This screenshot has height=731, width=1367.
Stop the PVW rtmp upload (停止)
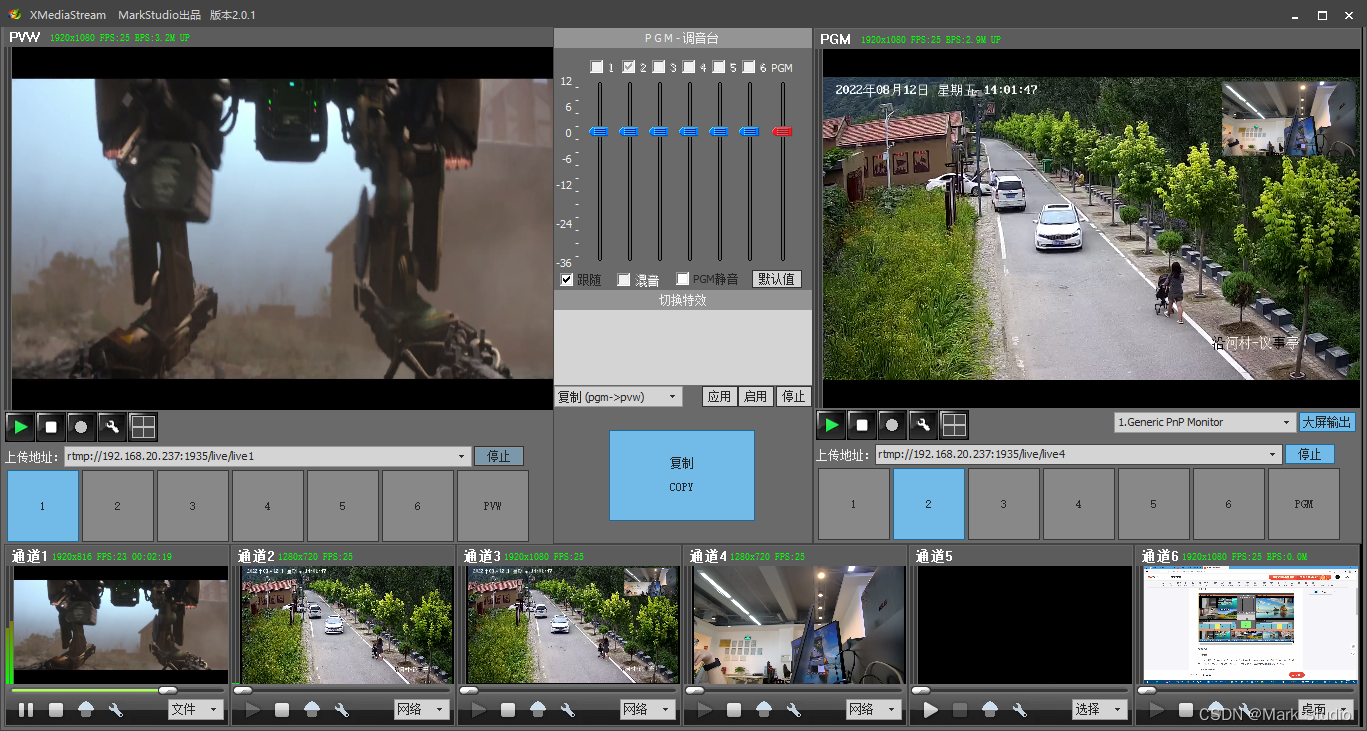(499, 456)
